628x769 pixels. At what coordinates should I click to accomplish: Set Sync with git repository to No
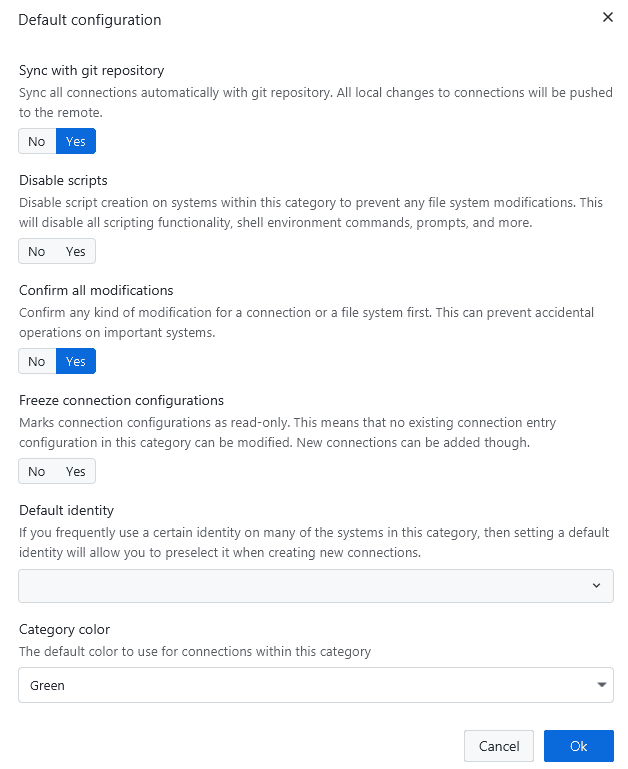pos(37,142)
